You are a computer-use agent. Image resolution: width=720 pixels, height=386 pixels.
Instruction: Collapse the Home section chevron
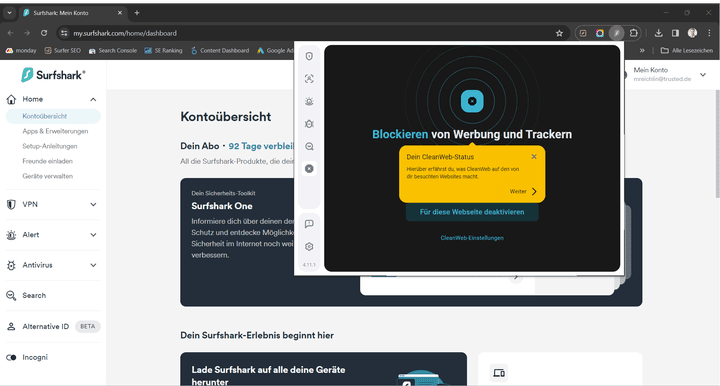(93, 99)
